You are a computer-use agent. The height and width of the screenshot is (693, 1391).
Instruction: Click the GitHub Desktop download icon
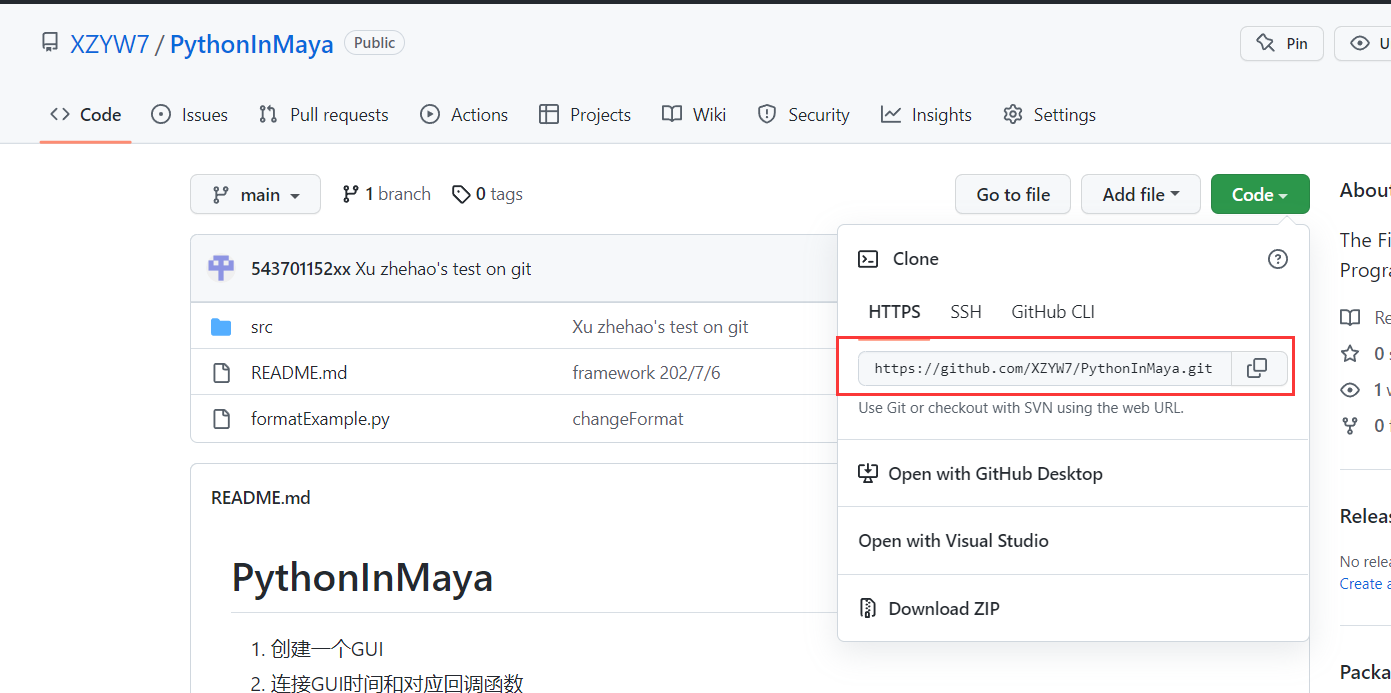click(868, 473)
